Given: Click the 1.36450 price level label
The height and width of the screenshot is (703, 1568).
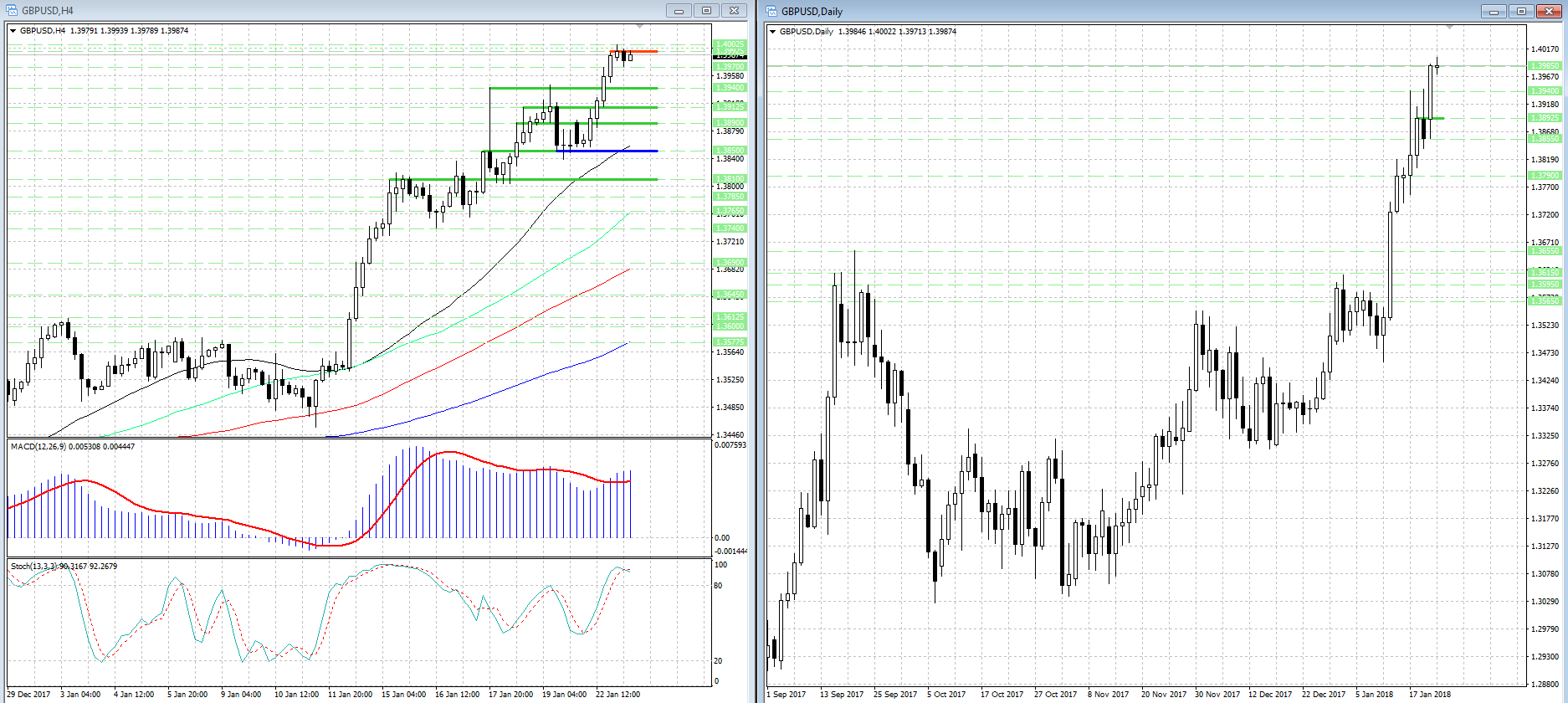Looking at the screenshot, I should (730, 295).
